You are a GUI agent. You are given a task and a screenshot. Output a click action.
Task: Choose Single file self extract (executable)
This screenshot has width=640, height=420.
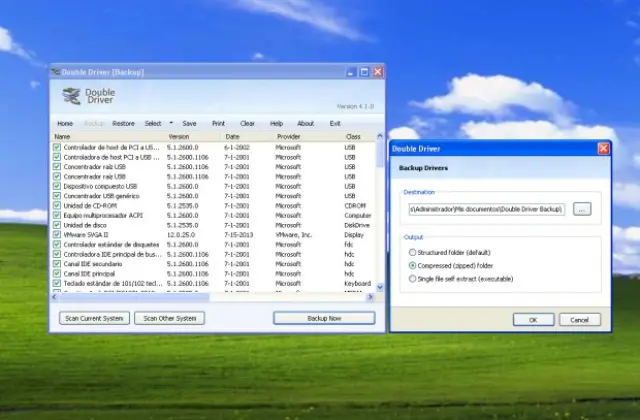(414, 279)
